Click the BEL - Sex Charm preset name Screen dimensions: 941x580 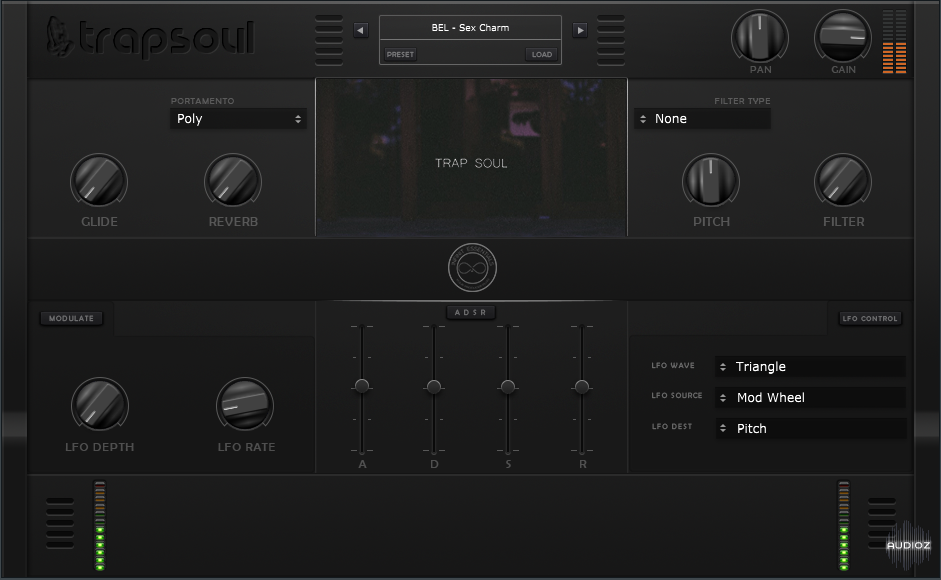pyautogui.click(x=470, y=28)
